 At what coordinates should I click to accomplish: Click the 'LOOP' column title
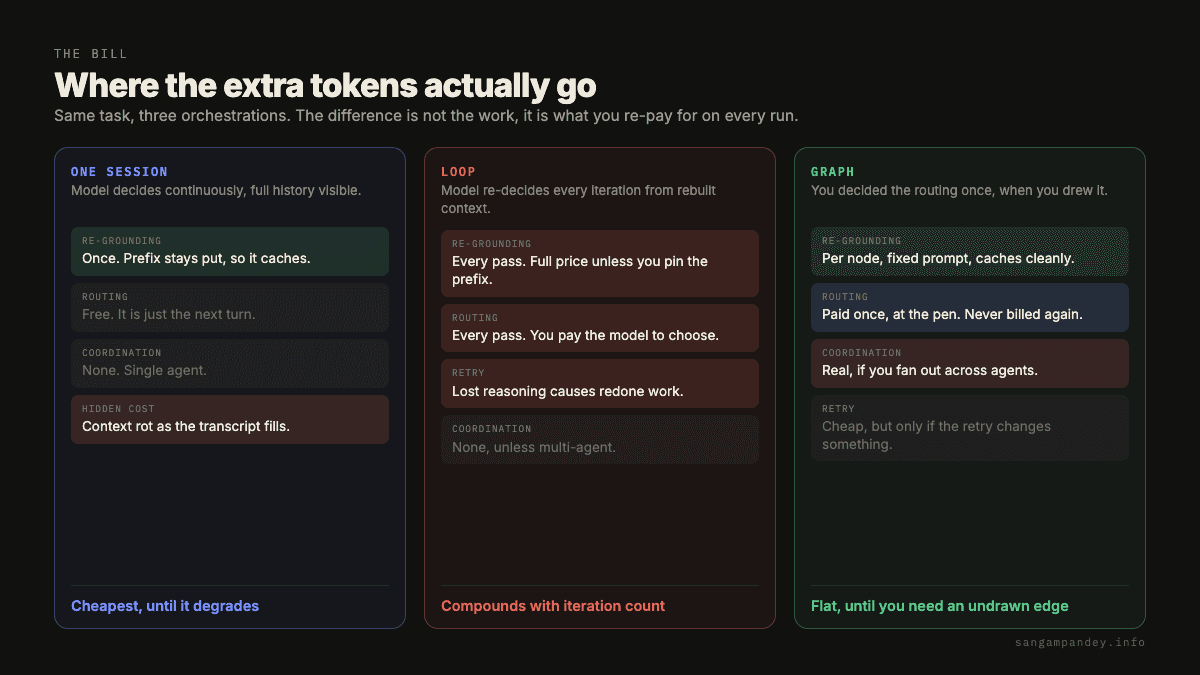click(458, 172)
